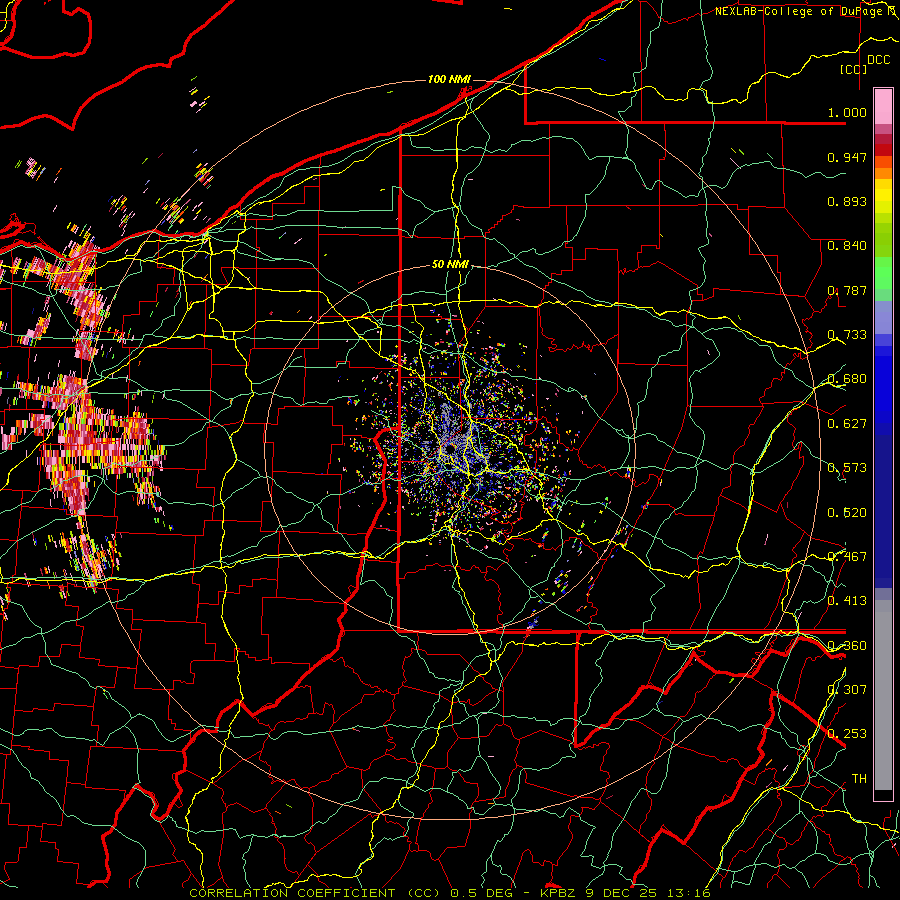The image size is (900, 900).
Task: Select the 0.573 scale value
Action: 847,468
